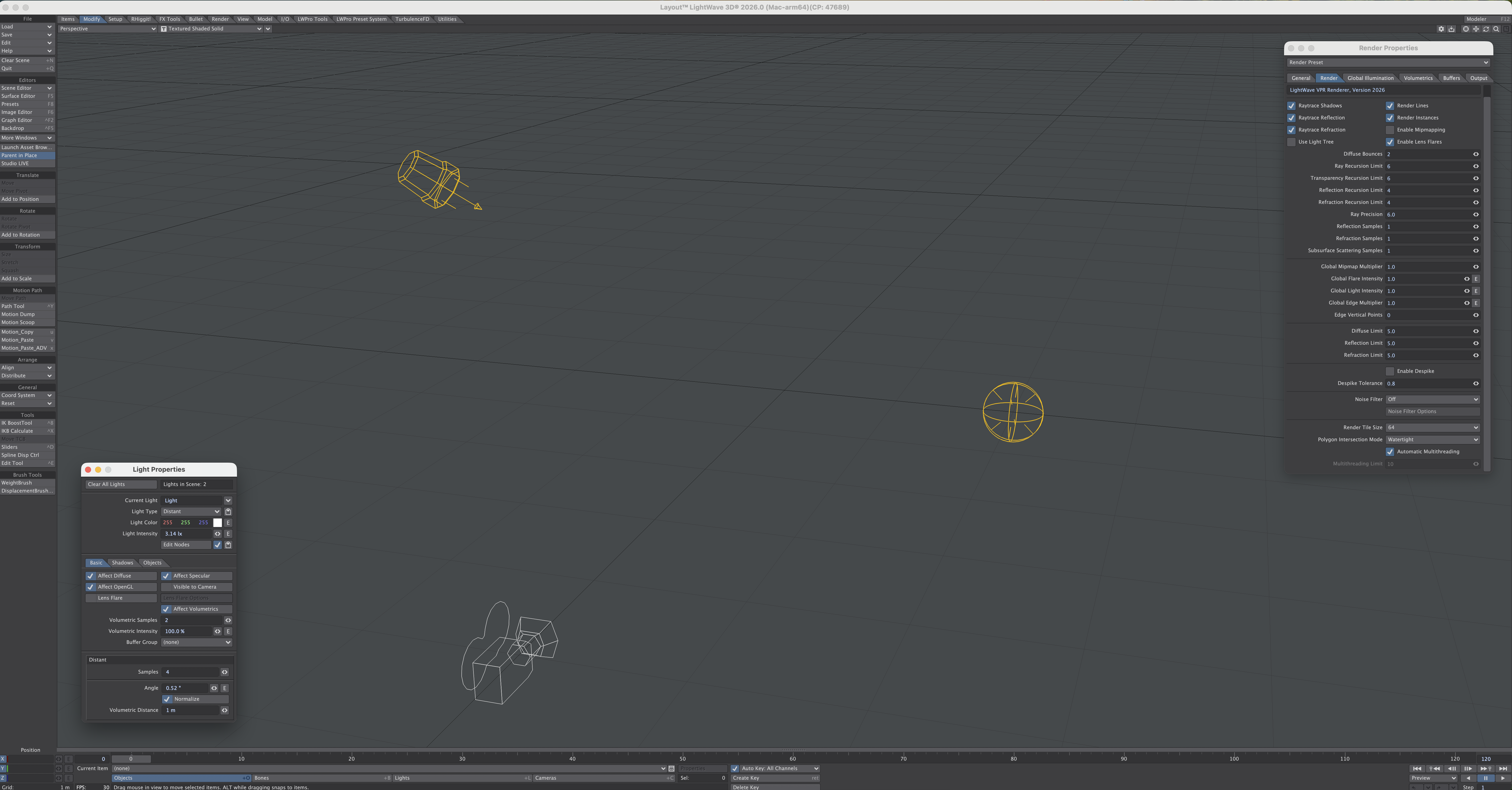This screenshot has width=1512, height=790.
Task: Select the X position channel button
Action: [3, 759]
